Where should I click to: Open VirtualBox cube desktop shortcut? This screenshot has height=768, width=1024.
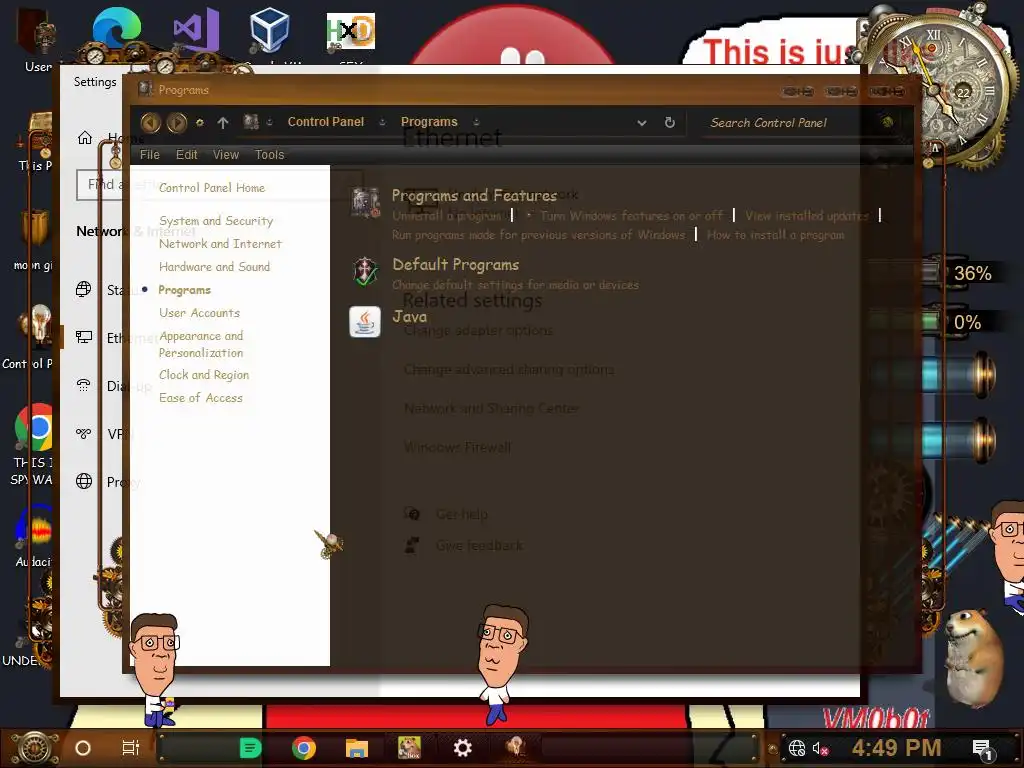click(269, 30)
